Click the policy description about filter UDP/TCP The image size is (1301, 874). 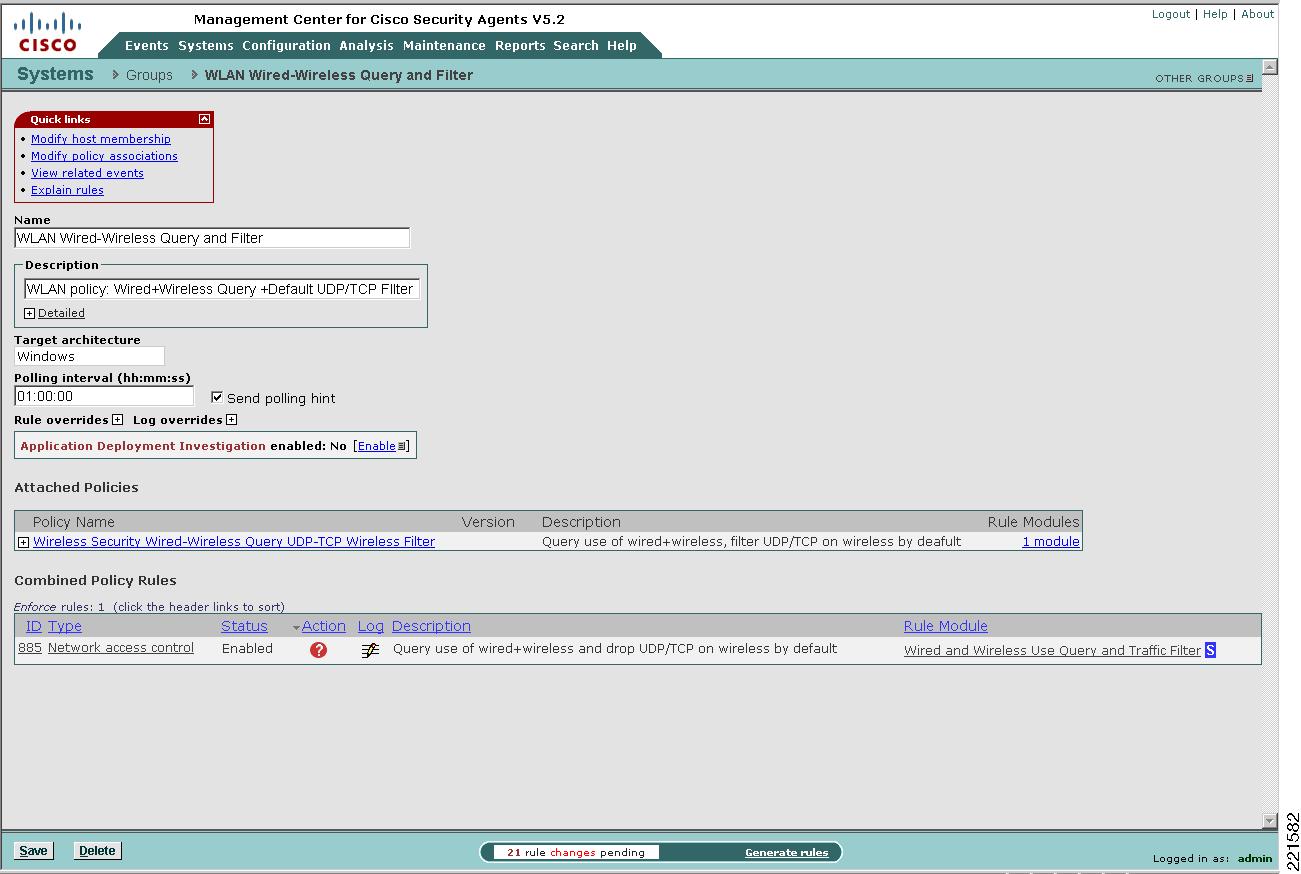click(751, 542)
